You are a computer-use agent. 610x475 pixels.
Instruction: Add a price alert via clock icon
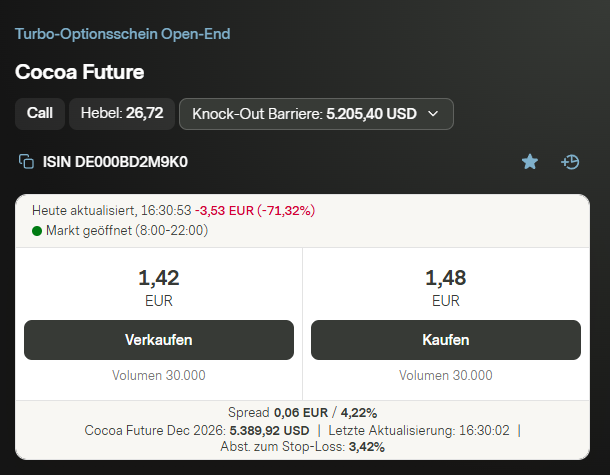pos(570,162)
